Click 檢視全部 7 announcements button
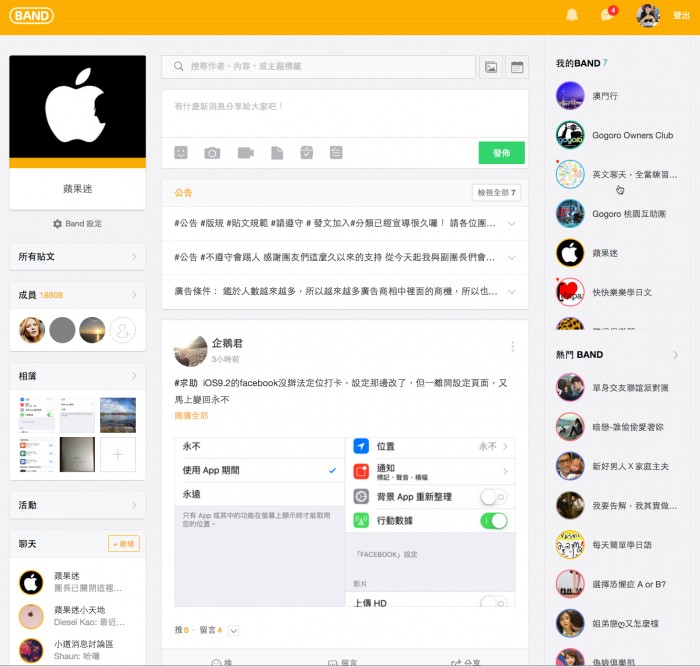 [x=496, y=192]
